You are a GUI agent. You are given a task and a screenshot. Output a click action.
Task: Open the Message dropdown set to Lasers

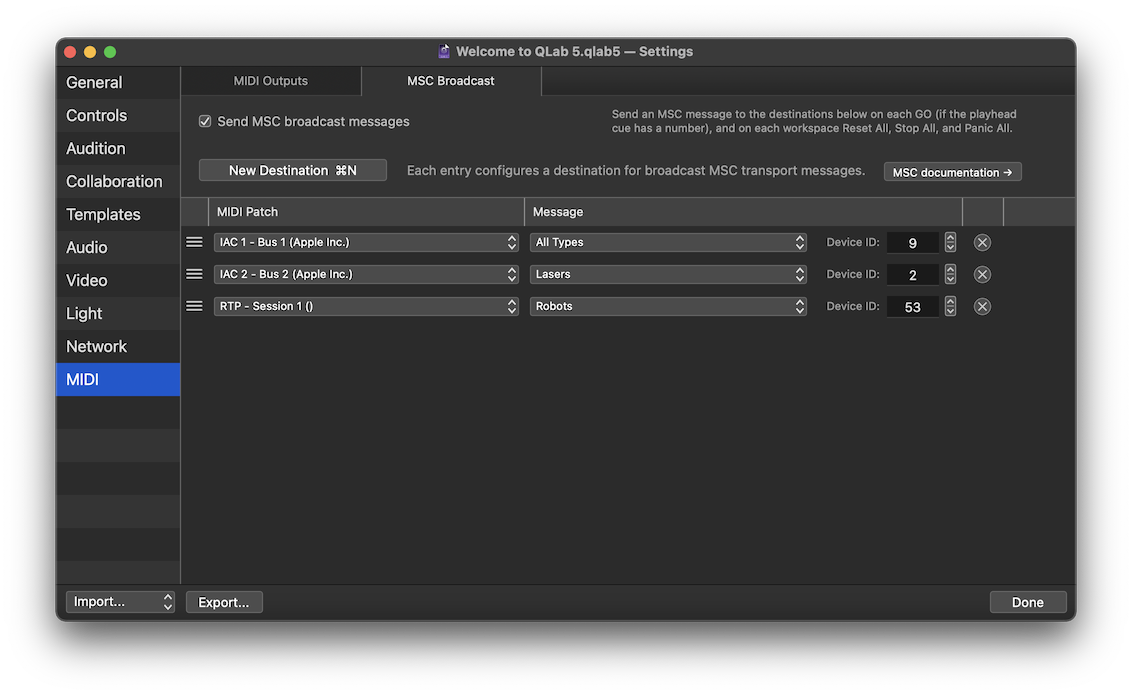coord(668,273)
